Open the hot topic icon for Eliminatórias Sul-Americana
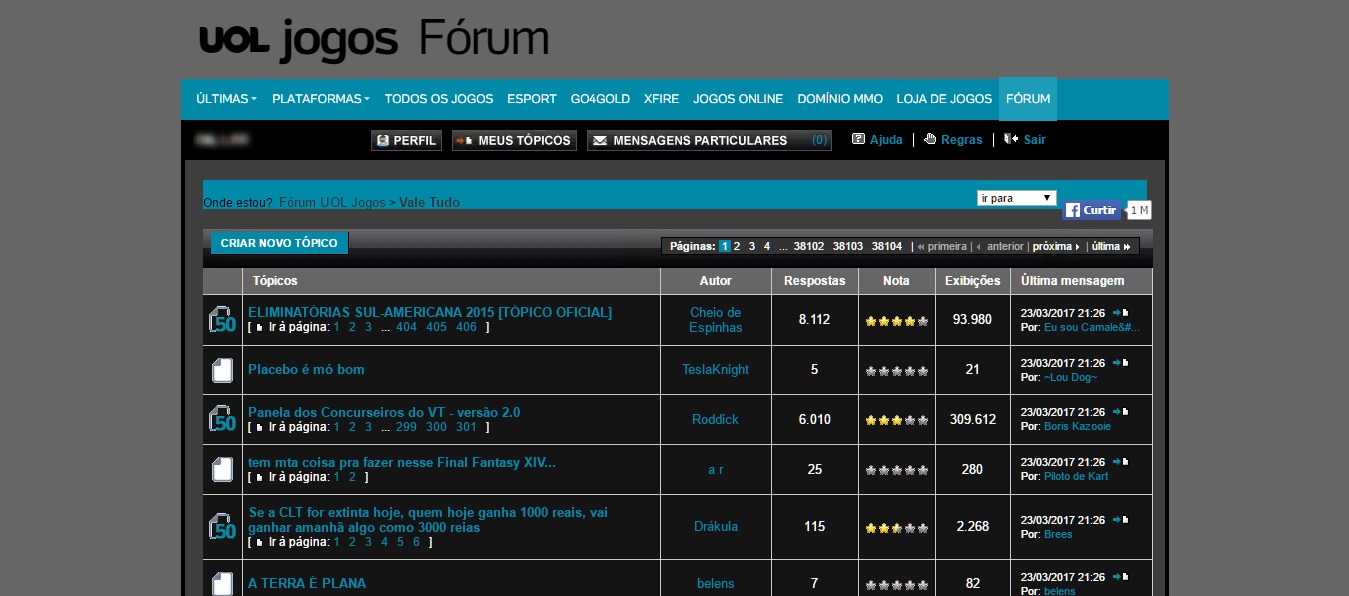 coord(222,320)
